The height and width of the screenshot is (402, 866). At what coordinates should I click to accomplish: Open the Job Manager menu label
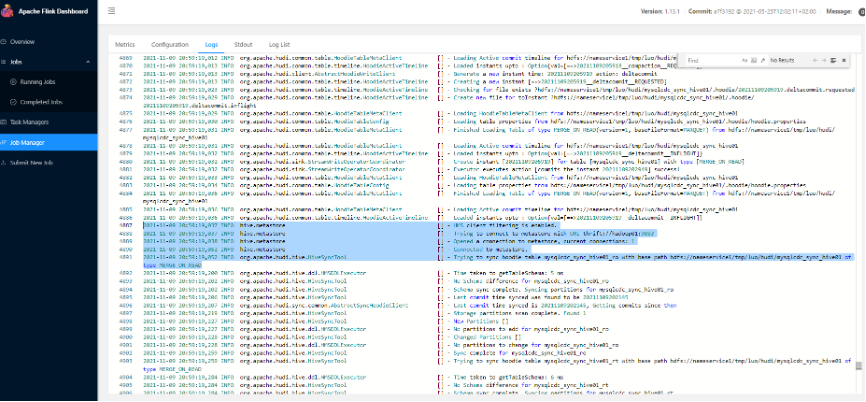pos(28,142)
